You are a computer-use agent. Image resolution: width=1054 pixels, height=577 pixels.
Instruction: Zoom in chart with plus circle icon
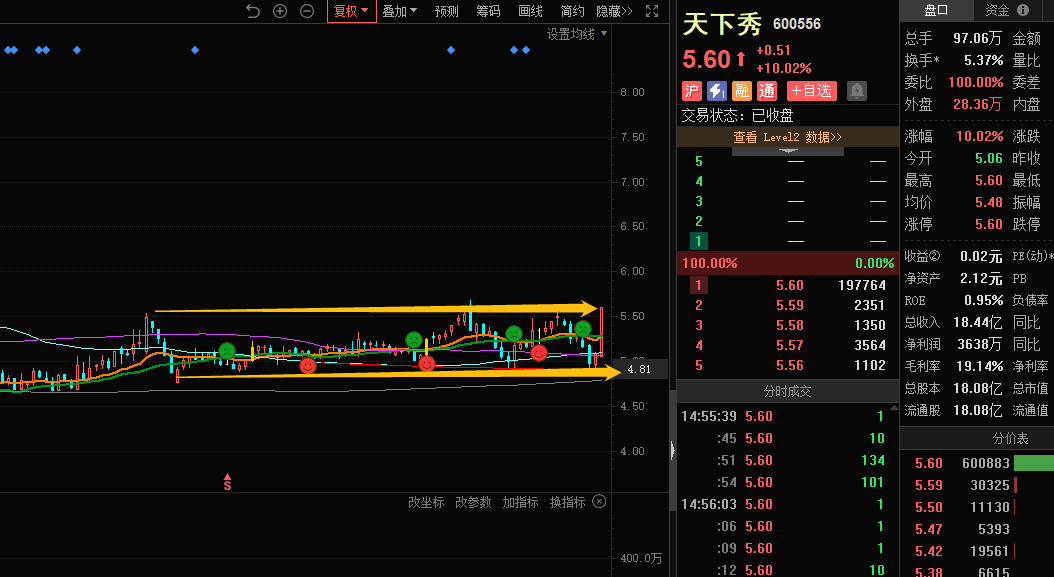280,11
